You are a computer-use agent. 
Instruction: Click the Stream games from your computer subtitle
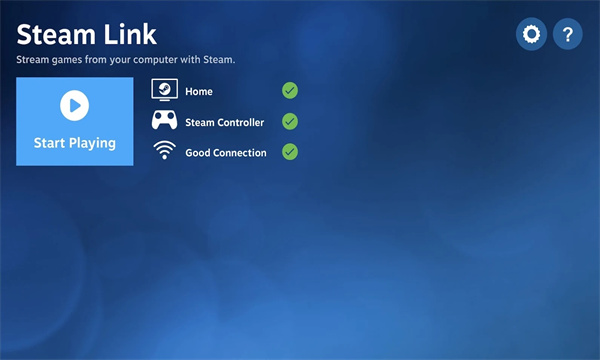tap(126, 60)
